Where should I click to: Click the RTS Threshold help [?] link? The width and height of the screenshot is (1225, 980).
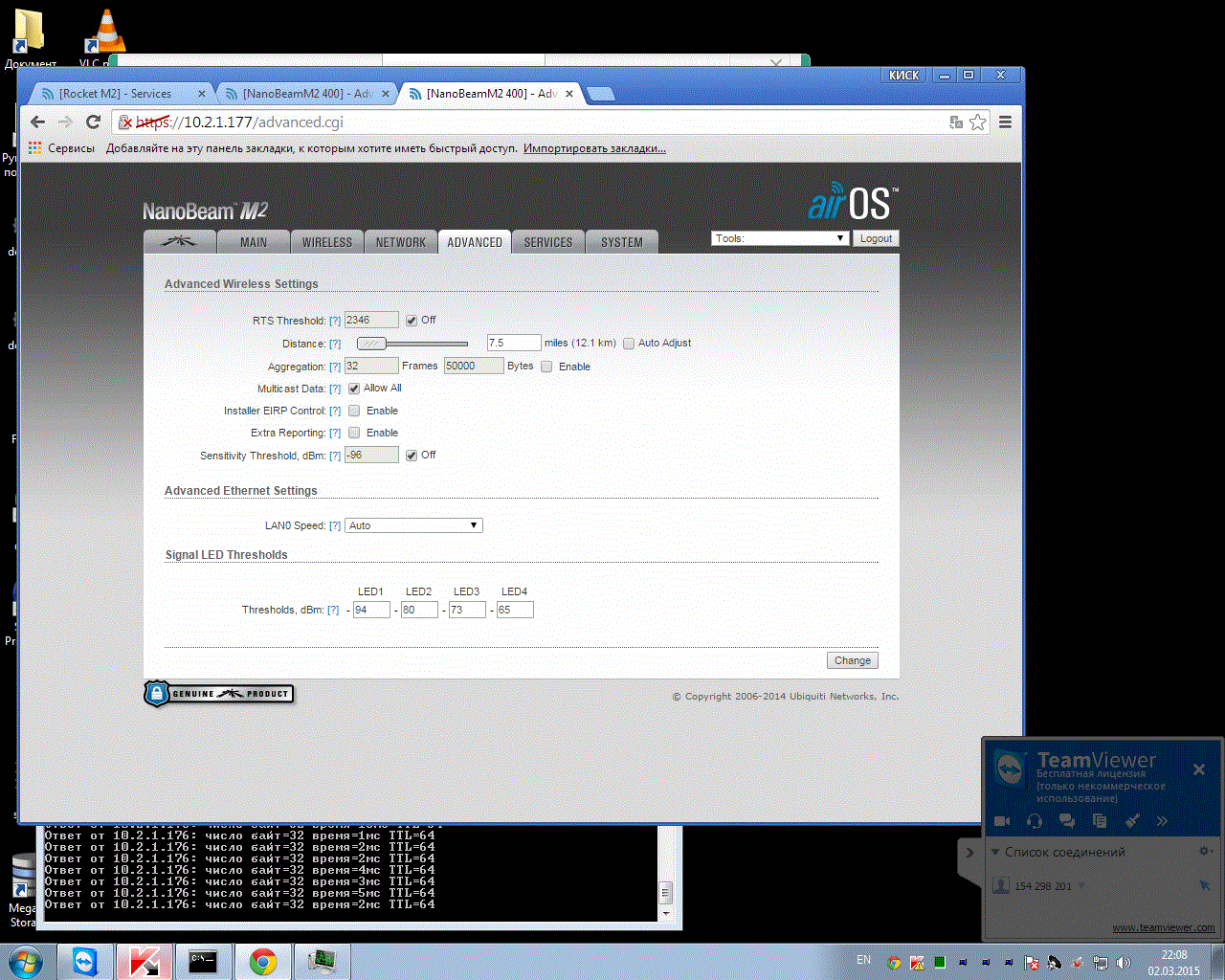point(335,321)
